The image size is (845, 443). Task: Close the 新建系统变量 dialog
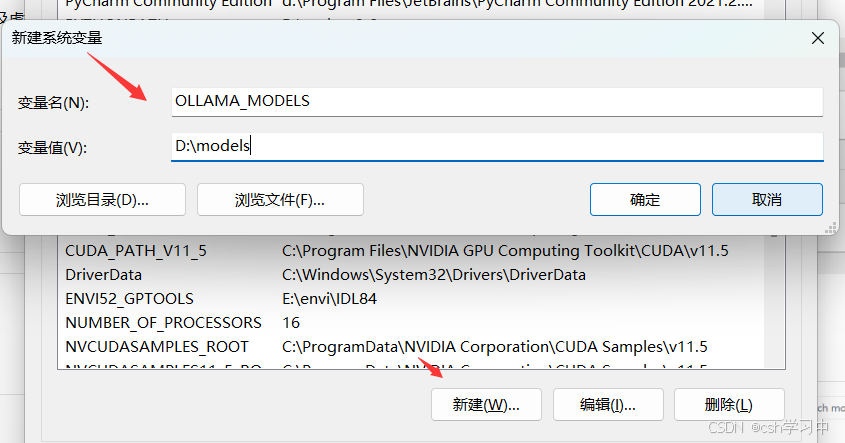click(x=818, y=38)
